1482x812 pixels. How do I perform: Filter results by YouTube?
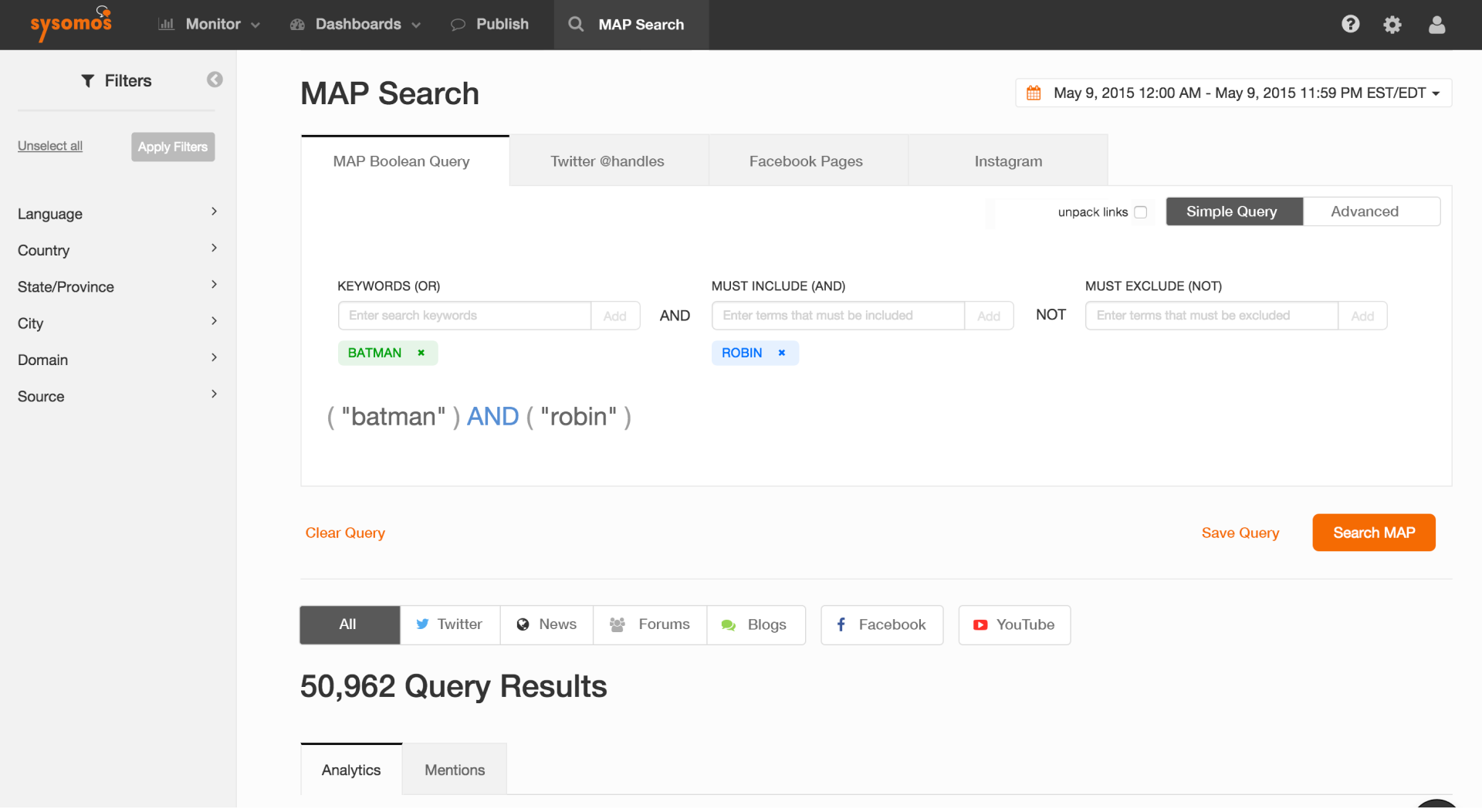coord(1014,624)
